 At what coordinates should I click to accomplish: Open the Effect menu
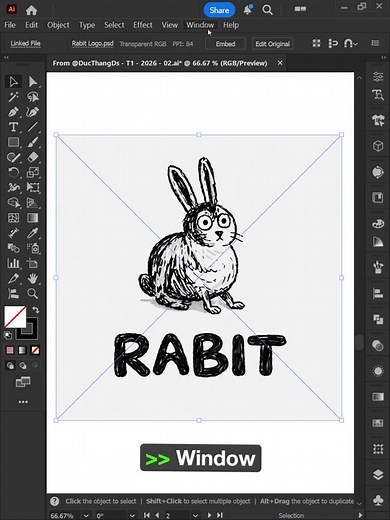point(143,25)
